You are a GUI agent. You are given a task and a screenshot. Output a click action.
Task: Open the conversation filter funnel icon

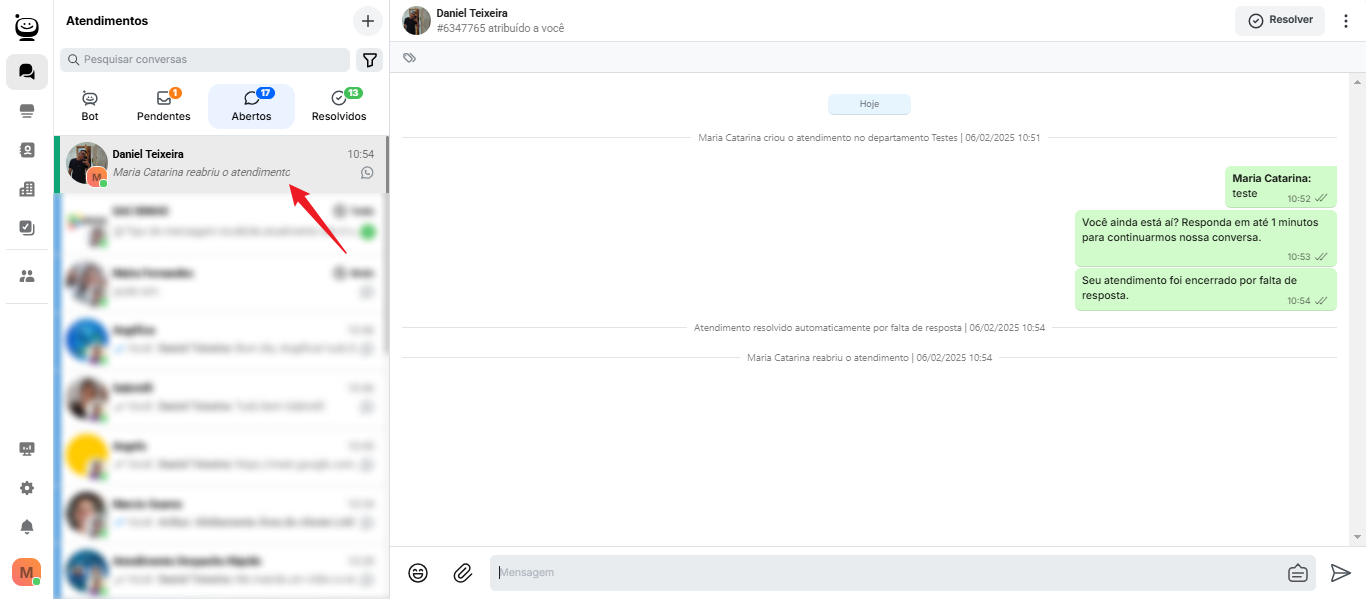pos(370,60)
